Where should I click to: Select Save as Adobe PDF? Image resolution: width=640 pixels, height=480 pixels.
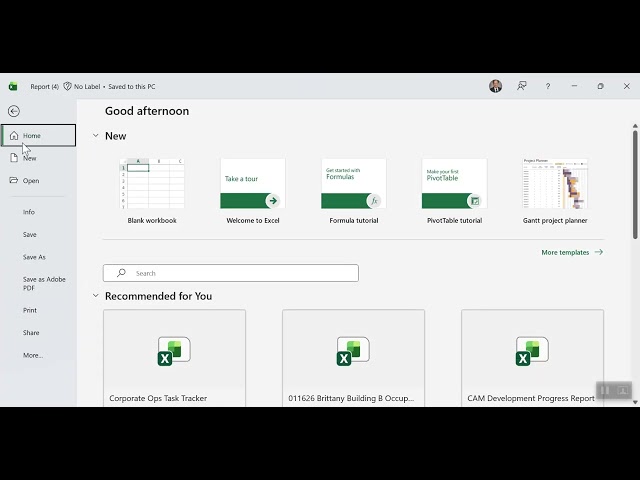(x=44, y=283)
